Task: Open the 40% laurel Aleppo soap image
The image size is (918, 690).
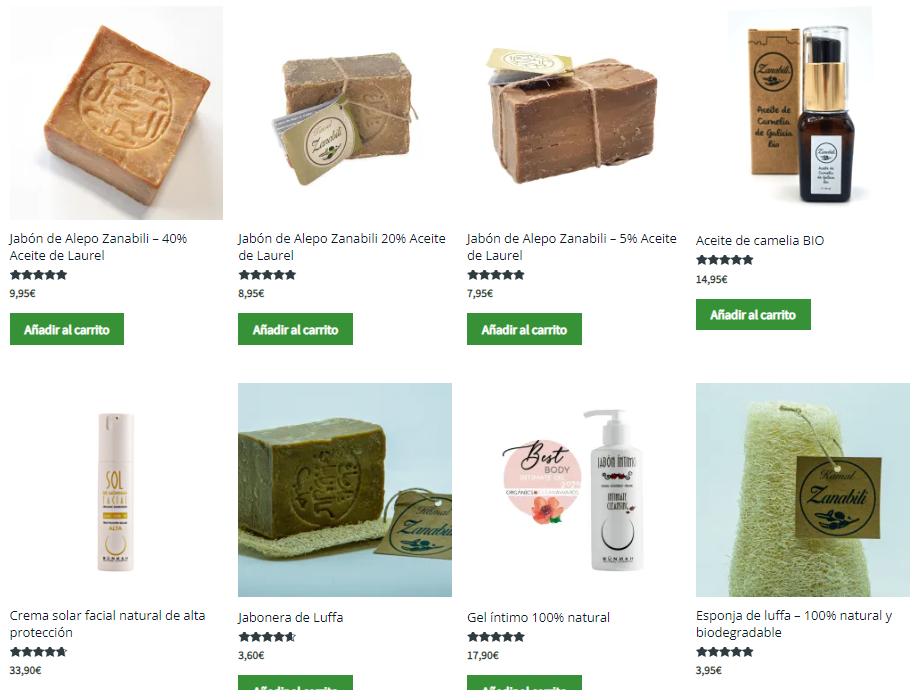Action: tap(116, 113)
